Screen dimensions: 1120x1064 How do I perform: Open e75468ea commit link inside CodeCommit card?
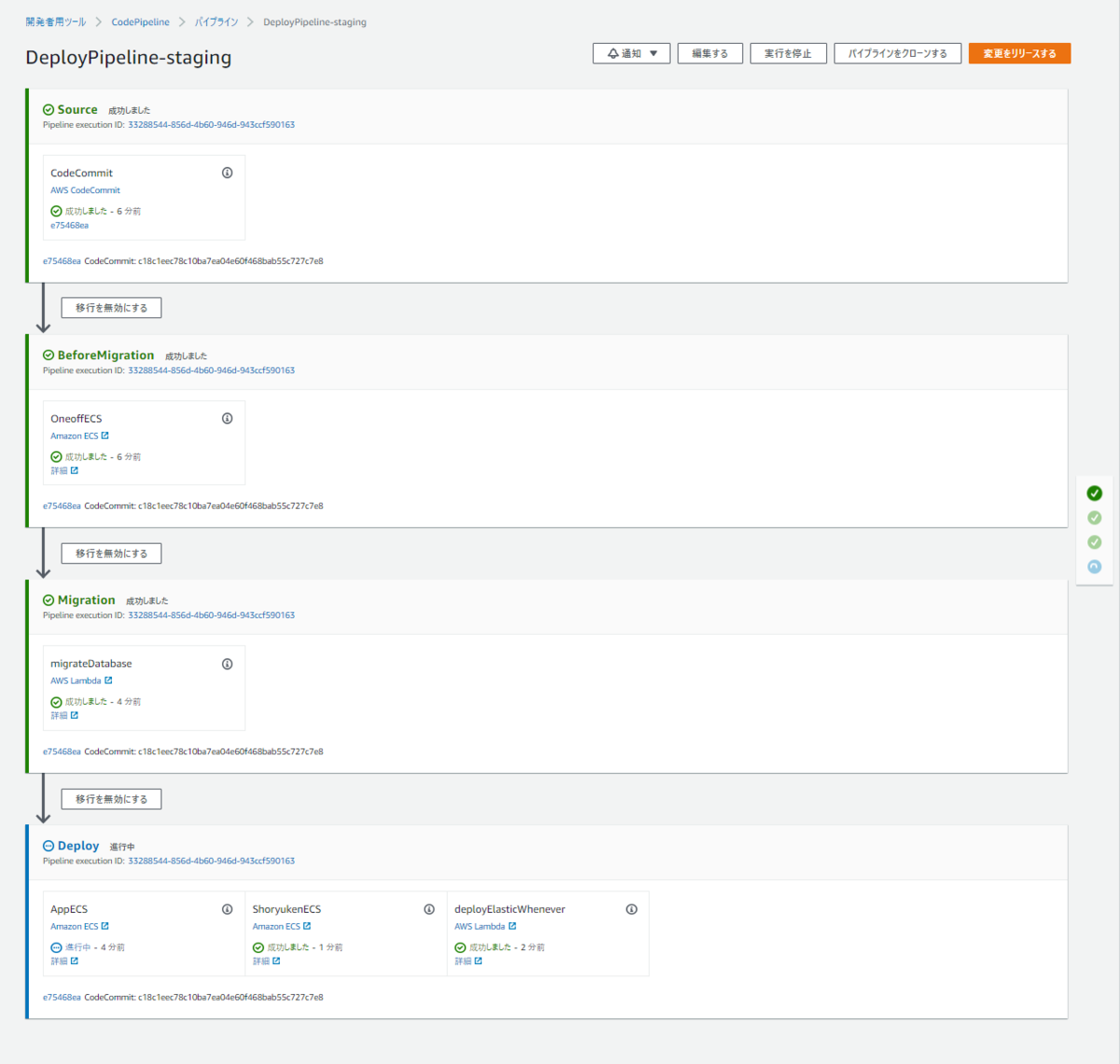point(69,225)
